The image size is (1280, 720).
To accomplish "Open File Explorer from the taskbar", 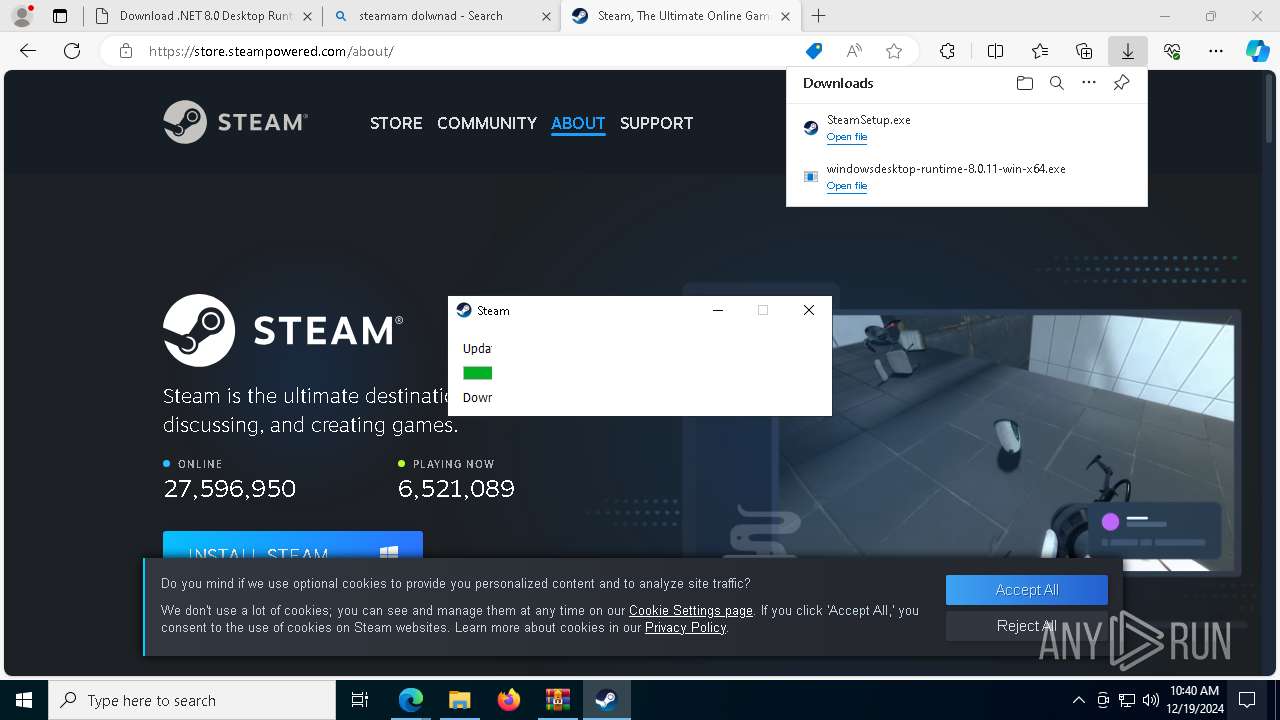I will 459,700.
